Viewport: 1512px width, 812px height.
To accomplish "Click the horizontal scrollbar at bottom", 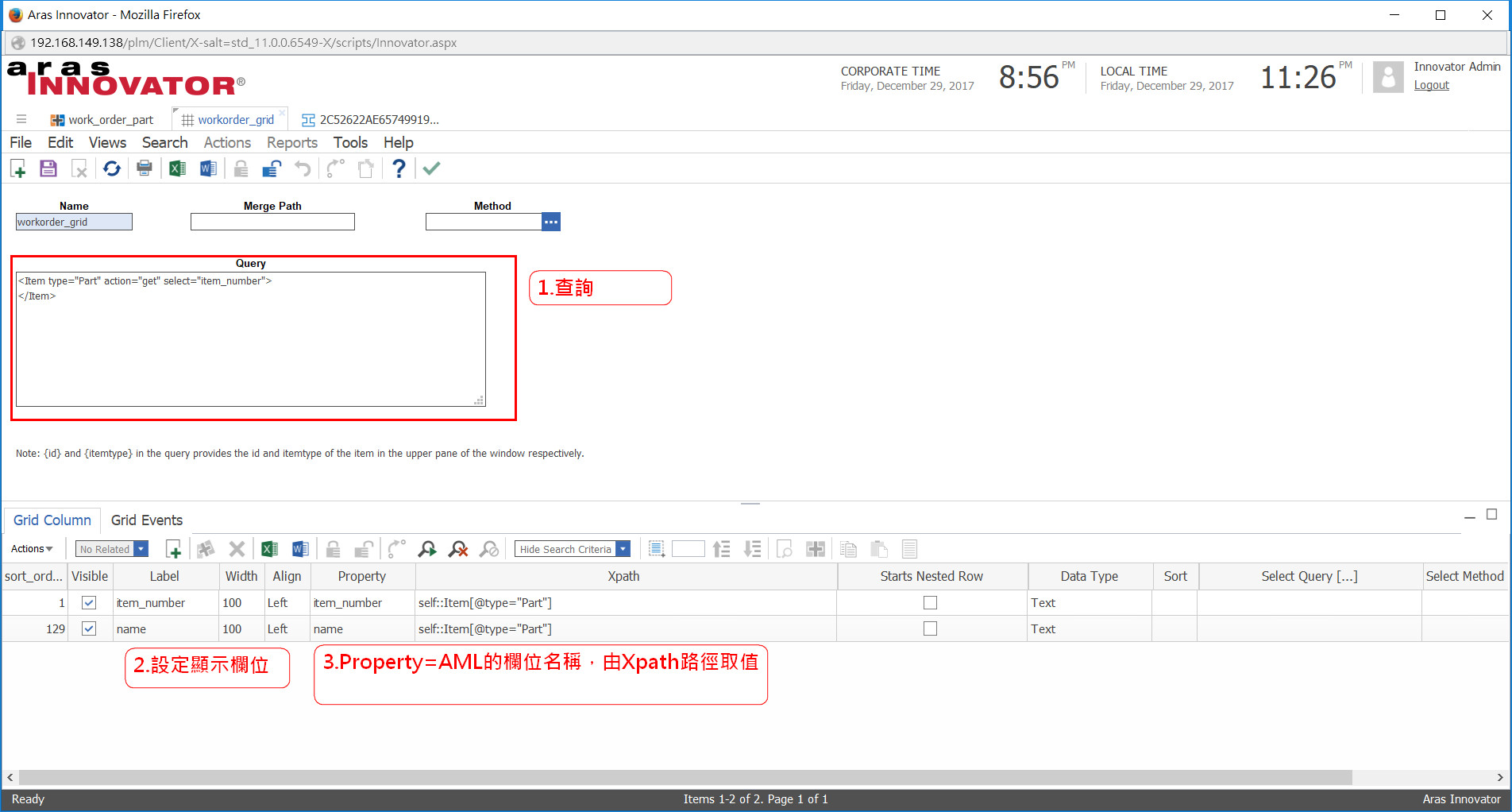I will [x=685, y=777].
